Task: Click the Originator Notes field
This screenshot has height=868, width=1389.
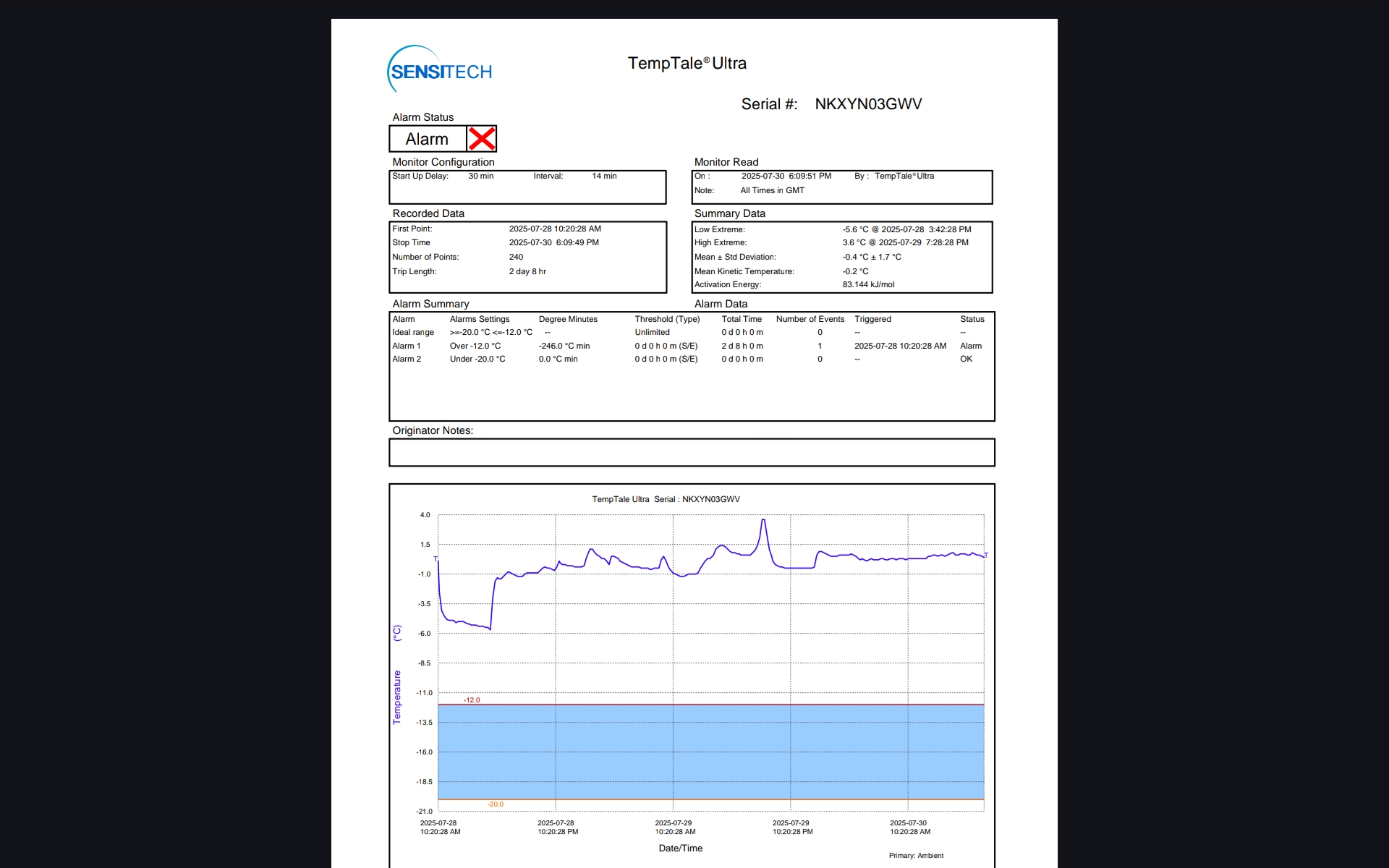Action: coord(691,452)
